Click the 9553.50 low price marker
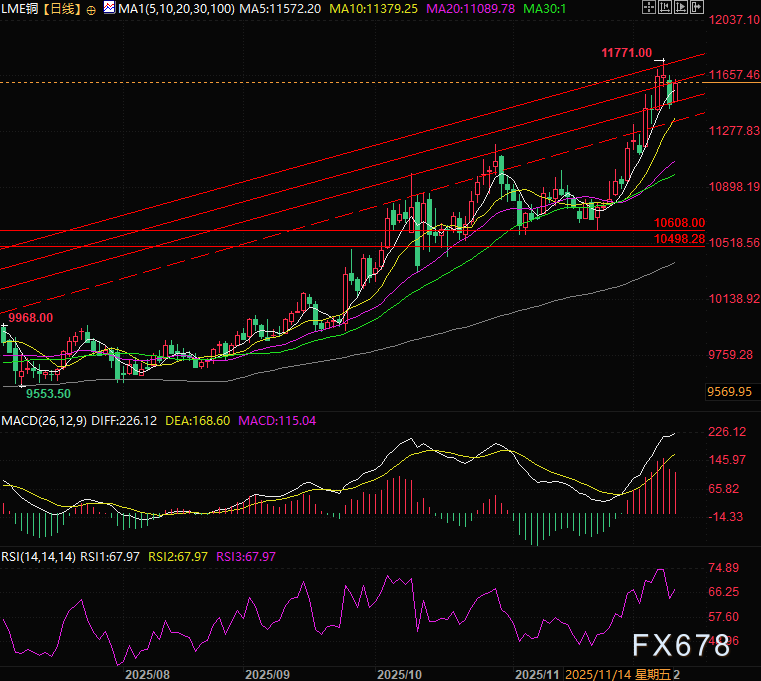This screenshot has width=761, height=681. click(x=47, y=393)
